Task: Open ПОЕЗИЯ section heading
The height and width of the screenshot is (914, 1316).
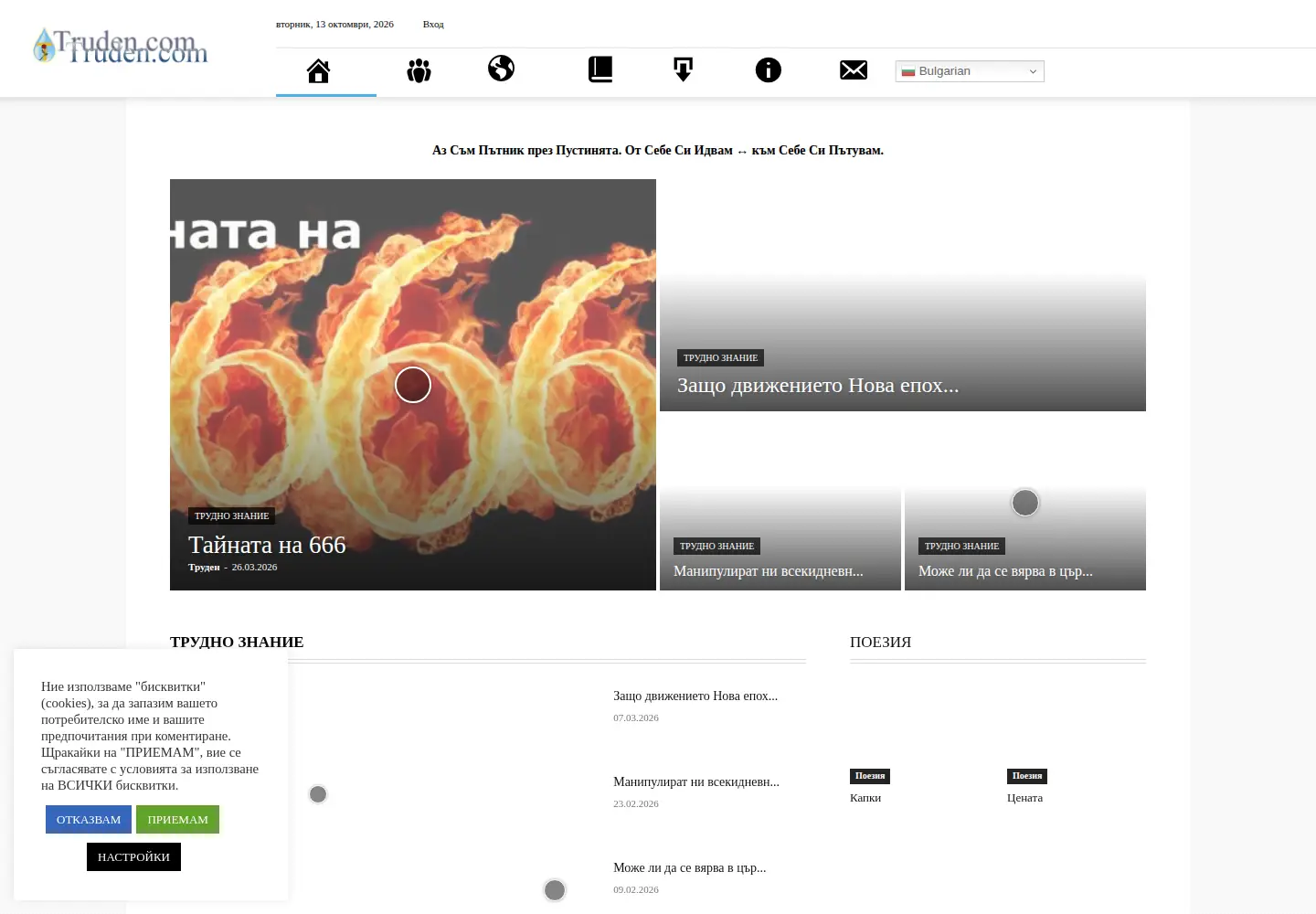Action: [881, 642]
